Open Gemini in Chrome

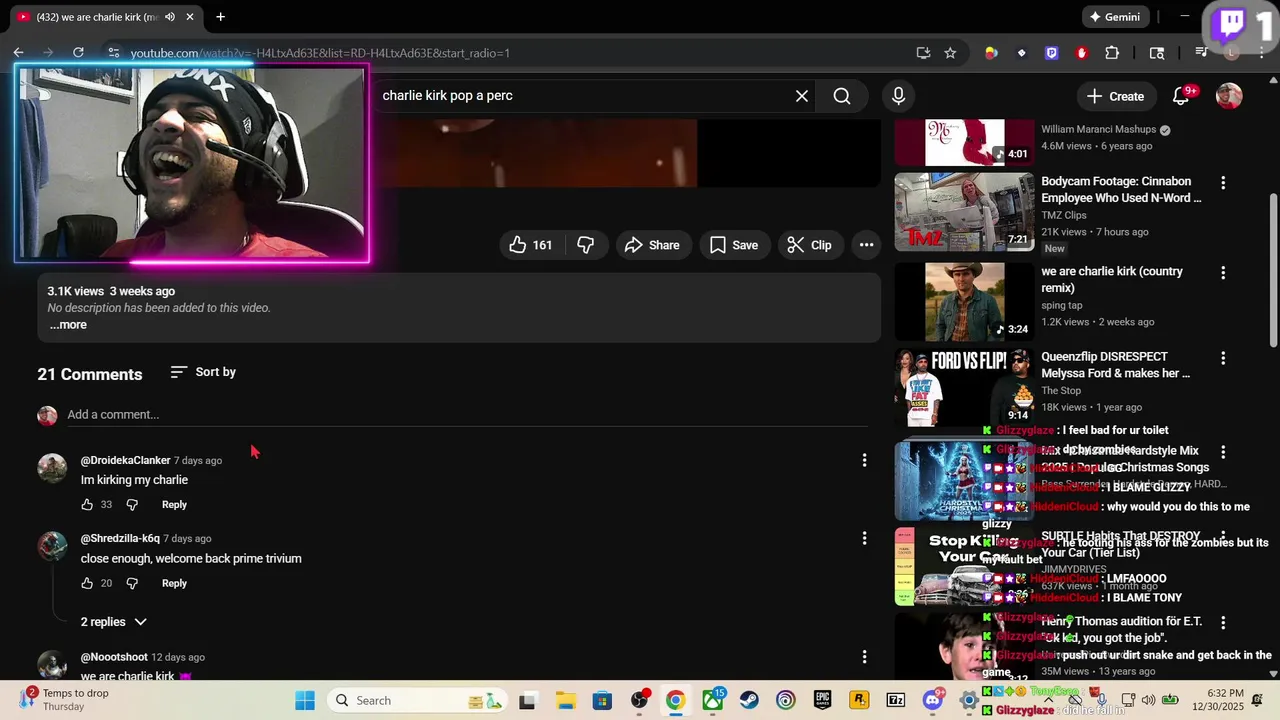(x=1115, y=17)
